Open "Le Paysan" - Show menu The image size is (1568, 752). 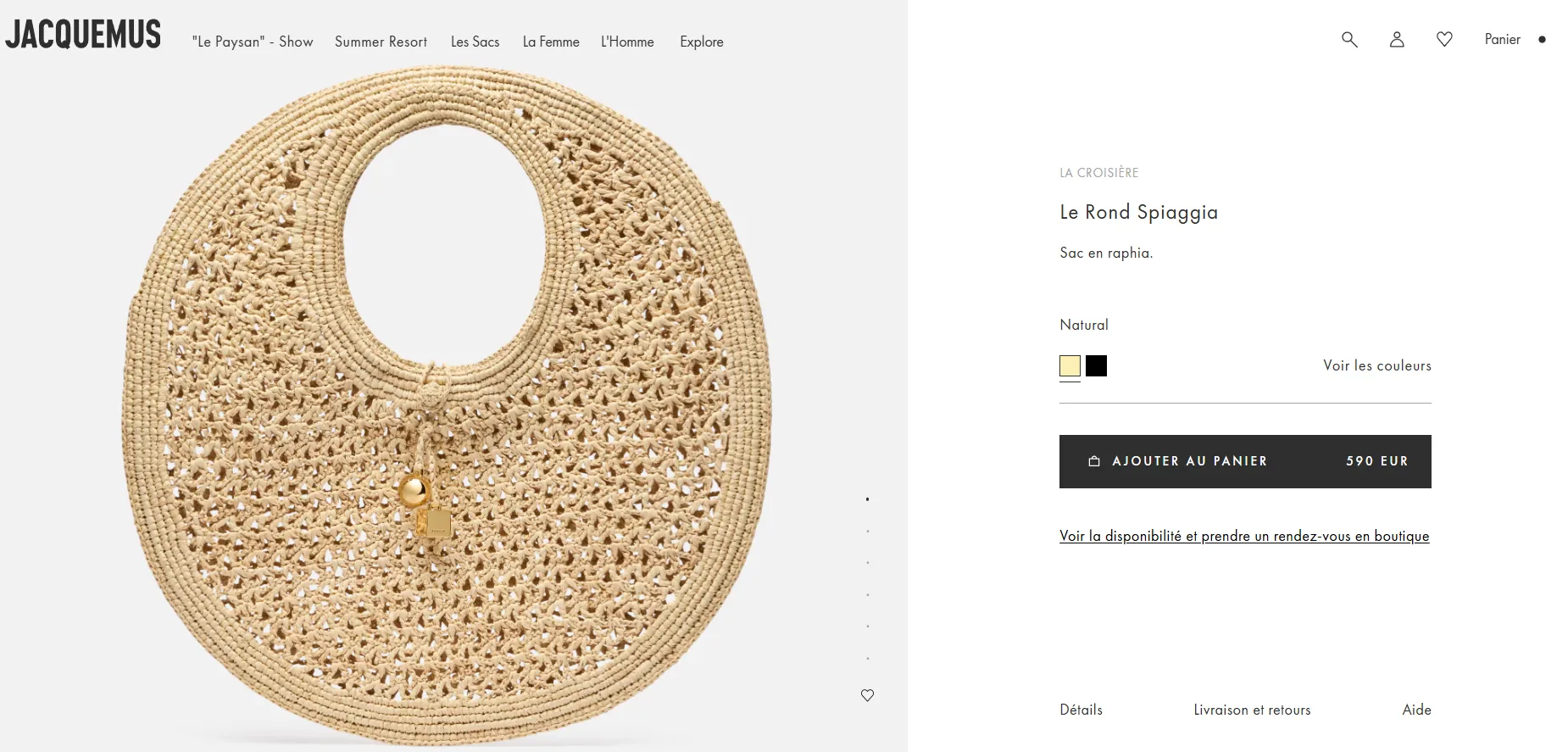(253, 42)
